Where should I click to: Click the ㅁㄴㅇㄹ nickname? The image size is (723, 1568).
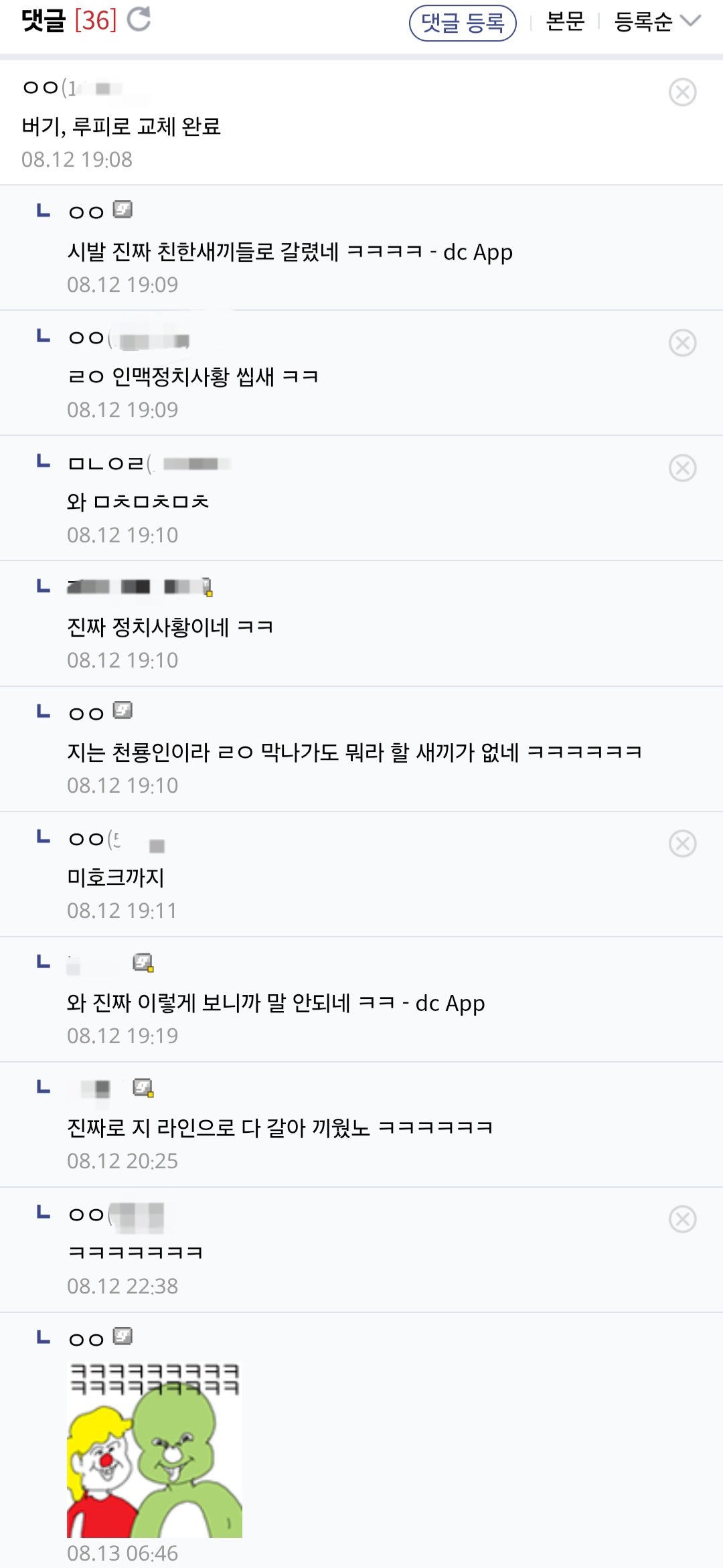coord(106,463)
